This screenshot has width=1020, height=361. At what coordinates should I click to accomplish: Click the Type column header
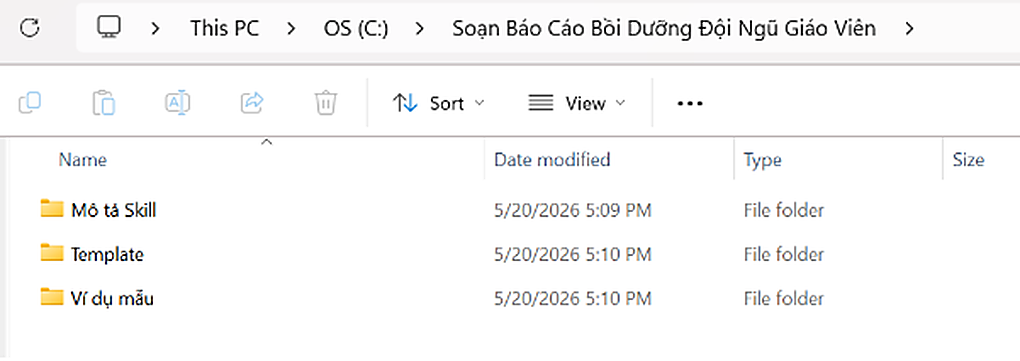point(762,159)
